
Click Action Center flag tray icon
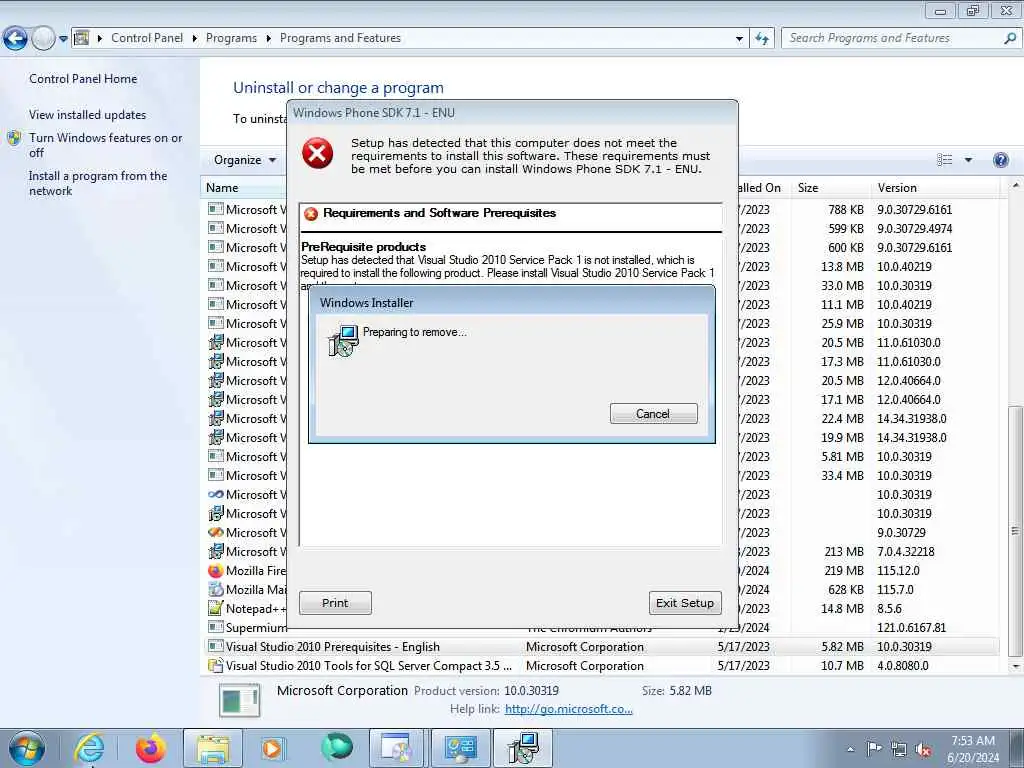coord(874,749)
